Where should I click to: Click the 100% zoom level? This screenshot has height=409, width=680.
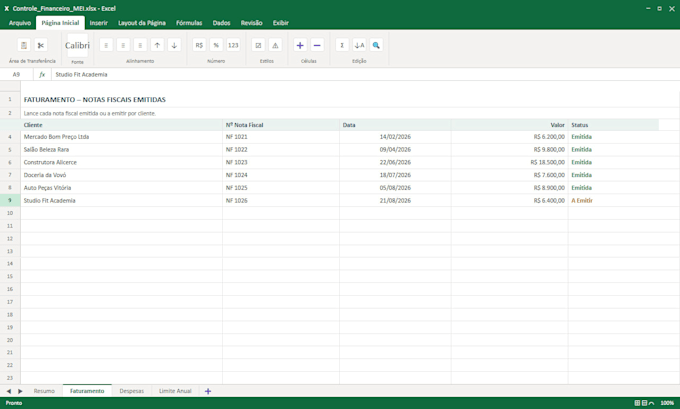[x=667, y=403]
